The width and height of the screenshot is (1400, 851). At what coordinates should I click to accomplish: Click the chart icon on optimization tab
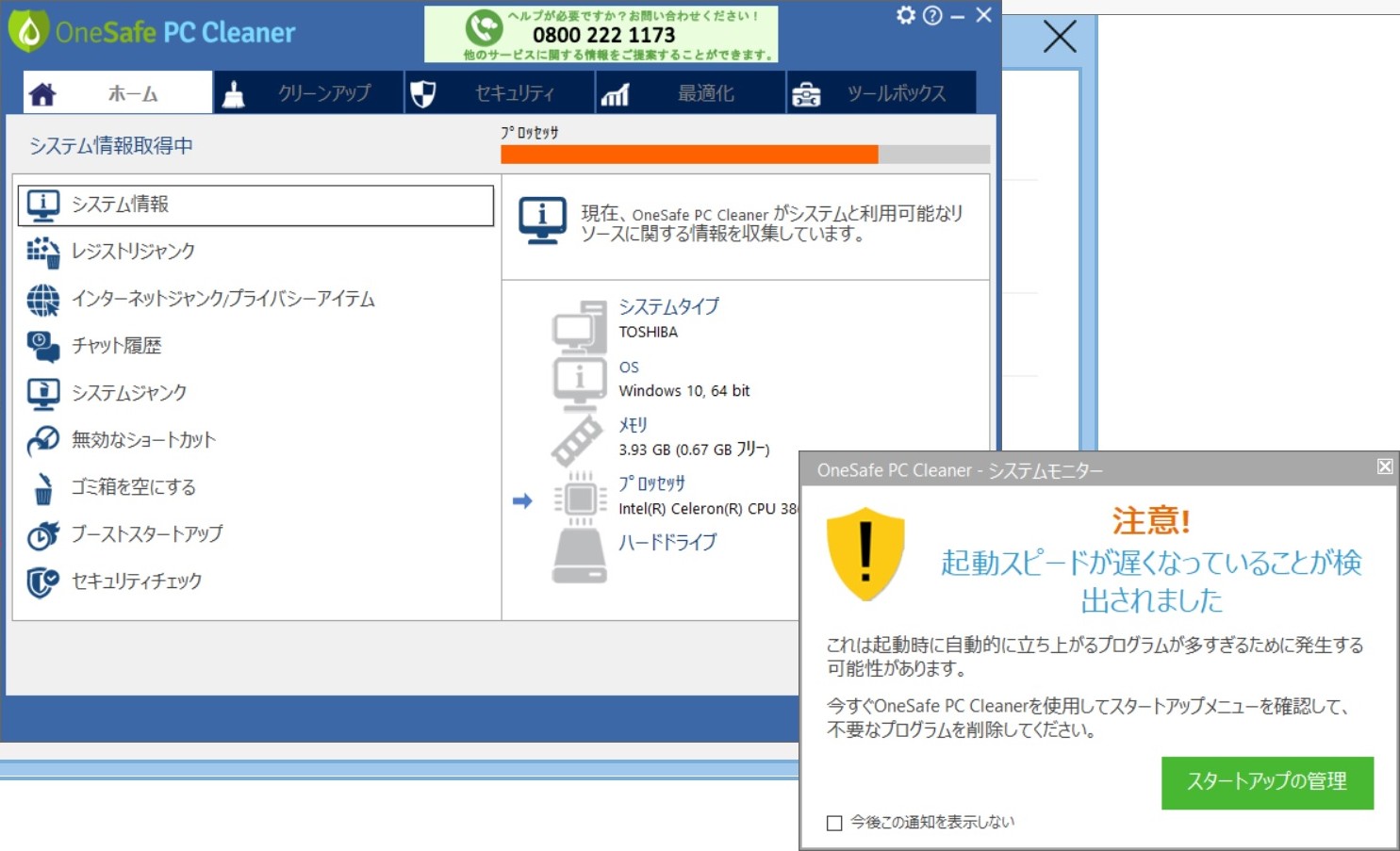[615, 94]
